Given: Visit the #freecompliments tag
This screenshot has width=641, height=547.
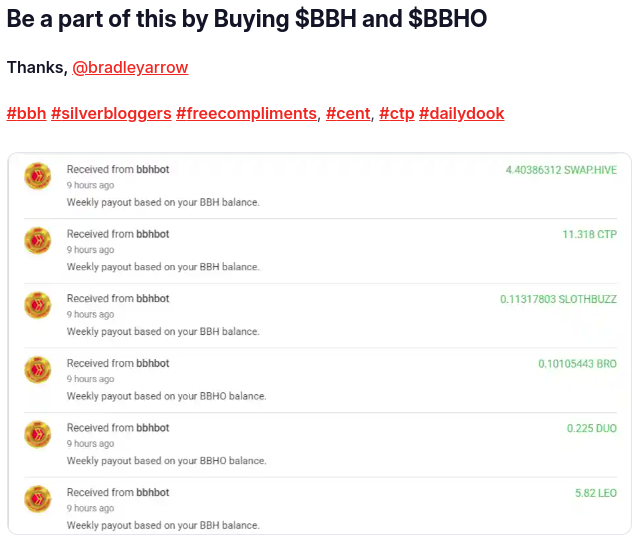Looking at the screenshot, I should pyautogui.click(x=247, y=113).
